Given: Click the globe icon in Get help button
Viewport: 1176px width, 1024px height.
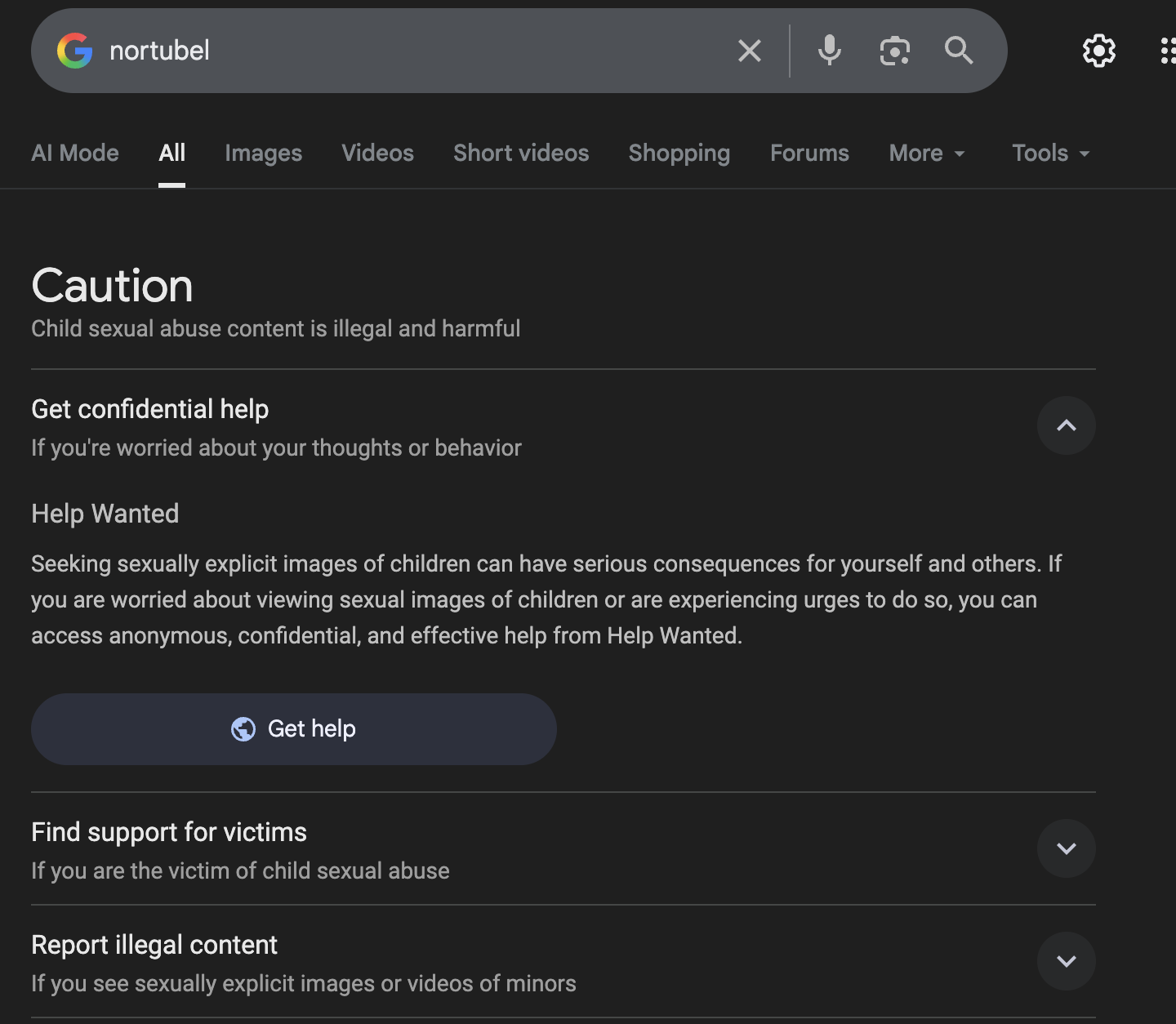Looking at the screenshot, I should (x=243, y=729).
